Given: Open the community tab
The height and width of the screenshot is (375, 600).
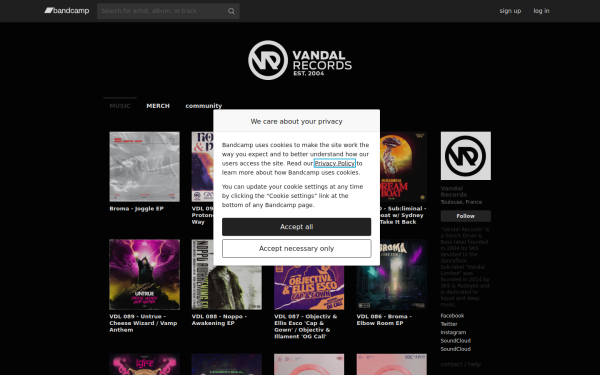Looking at the screenshot, I should pyautogui.click(x=204, y=106).
